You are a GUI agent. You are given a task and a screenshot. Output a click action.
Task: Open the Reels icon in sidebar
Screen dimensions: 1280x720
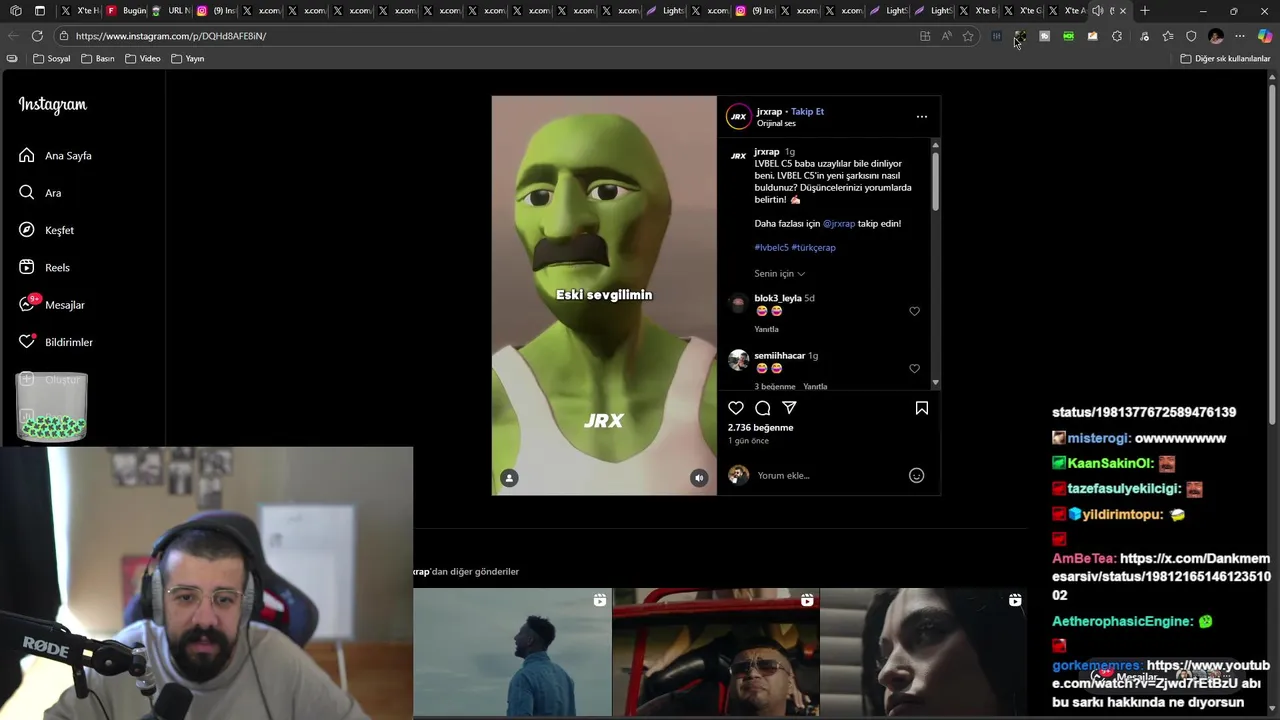[27, 267]
